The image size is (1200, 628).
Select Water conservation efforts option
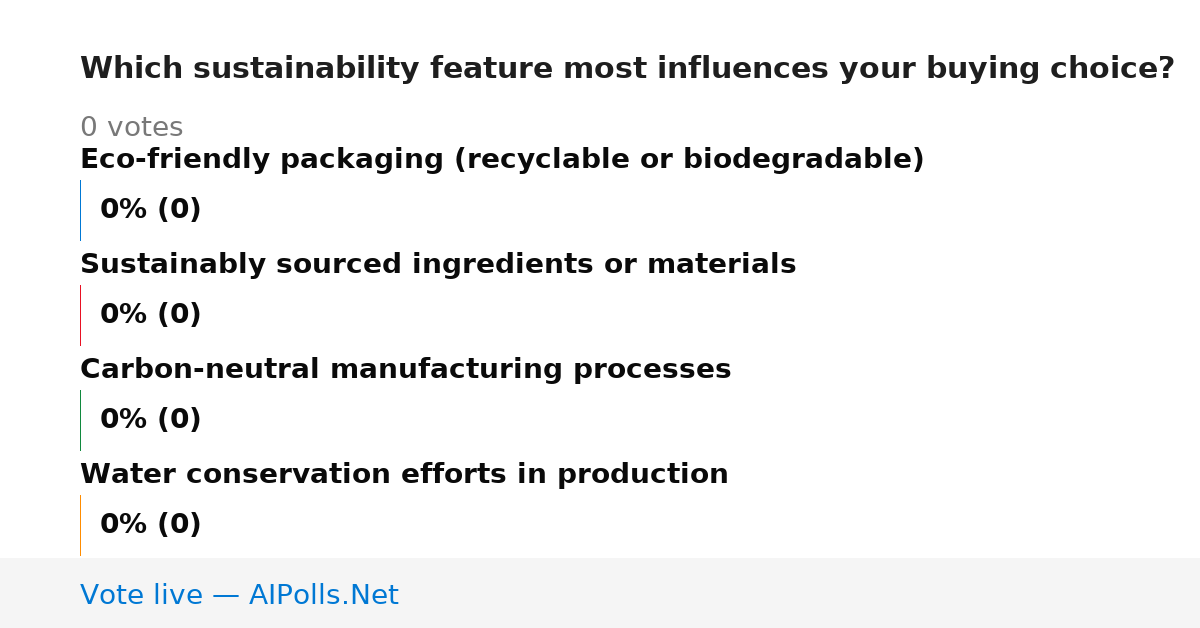pos(404,475)
